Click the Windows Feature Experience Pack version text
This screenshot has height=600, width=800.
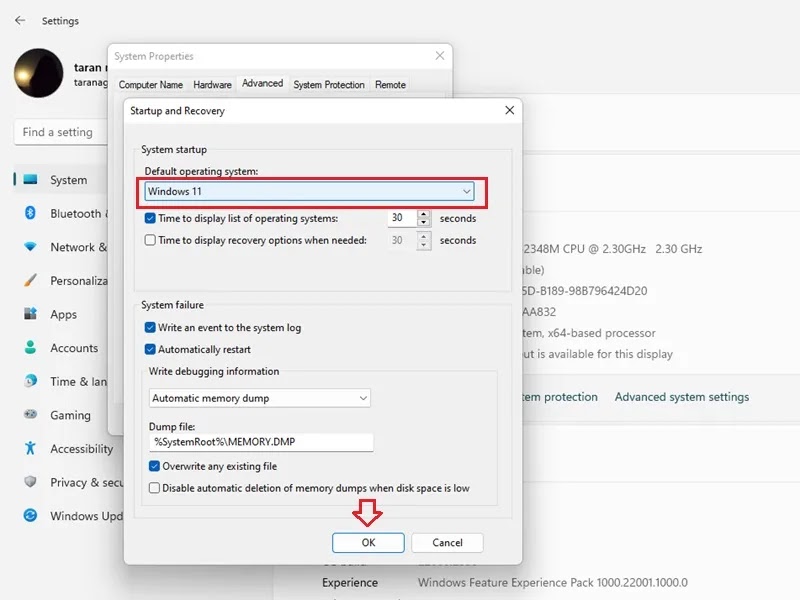tap(553, 583)
